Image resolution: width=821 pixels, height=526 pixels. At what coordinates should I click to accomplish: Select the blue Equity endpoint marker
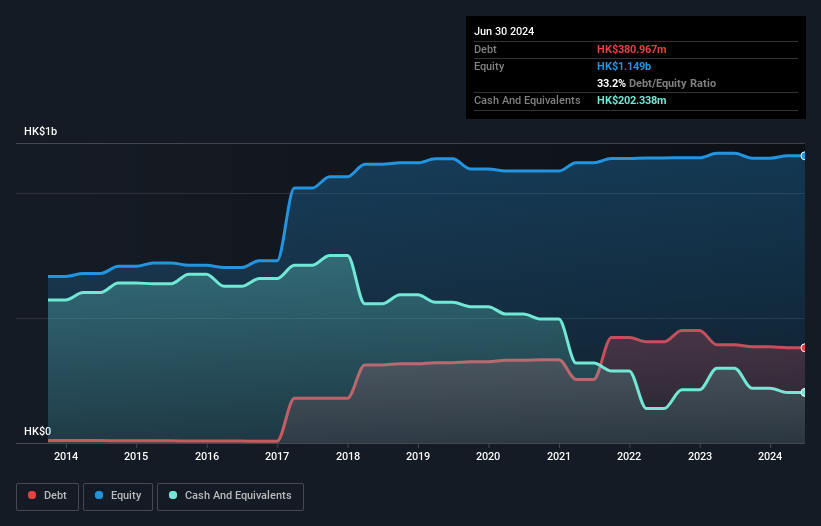[804, 156]
